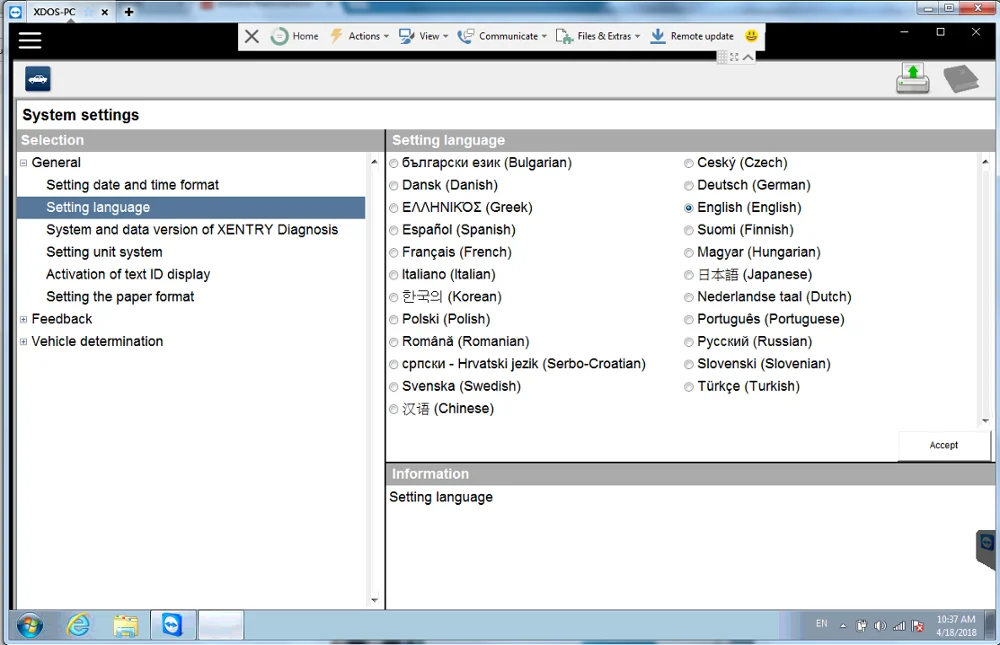Open a new connection tab with plus

[x=129, y=11]
